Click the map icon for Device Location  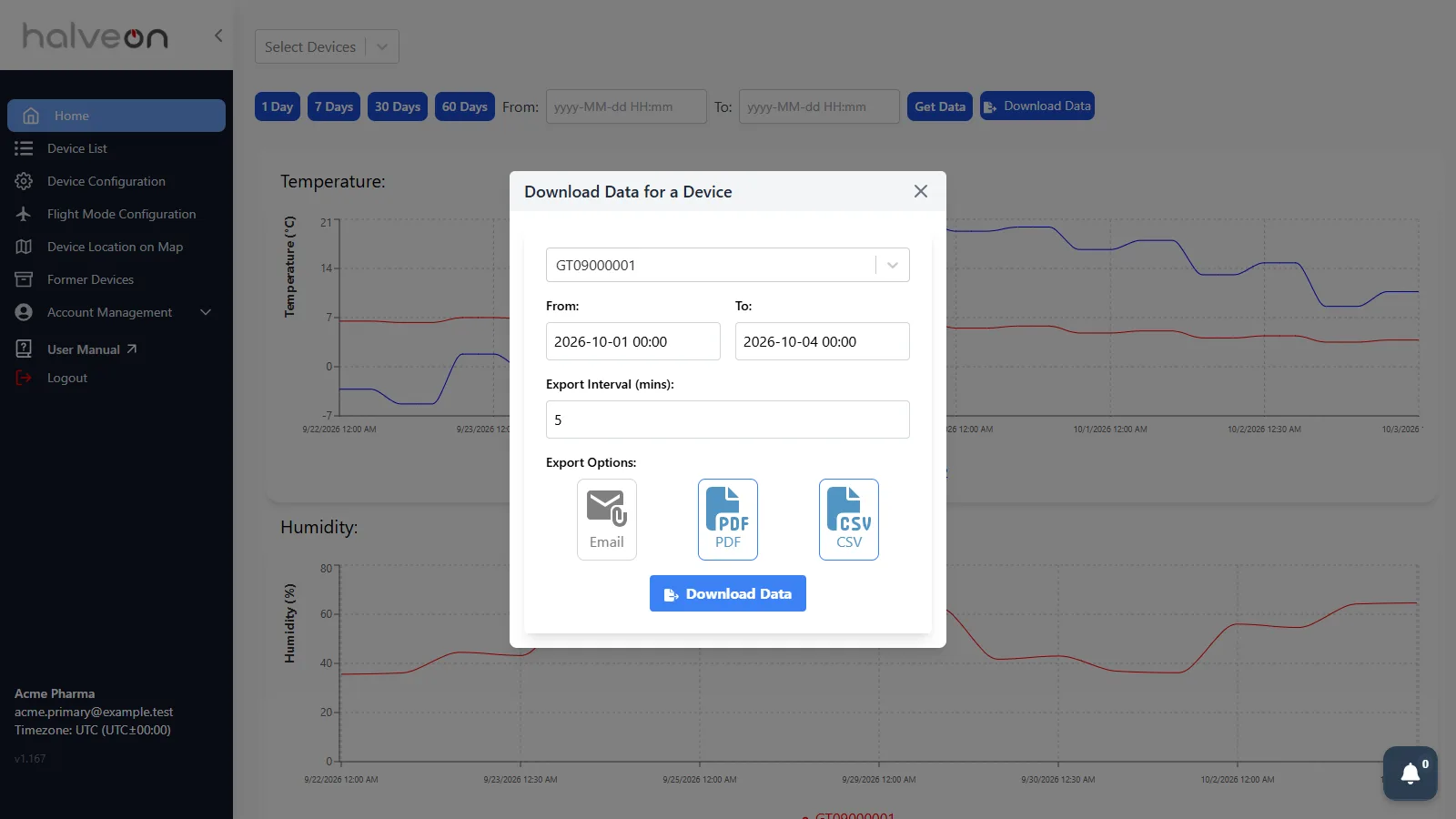[x=24, y=247]
